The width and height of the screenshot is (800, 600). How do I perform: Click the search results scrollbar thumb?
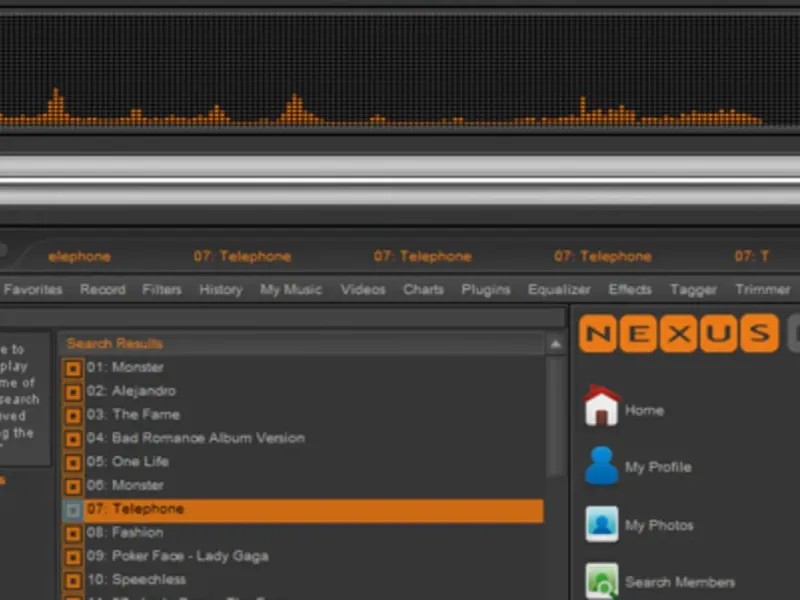pyautogui.click(x=556, y=416)
